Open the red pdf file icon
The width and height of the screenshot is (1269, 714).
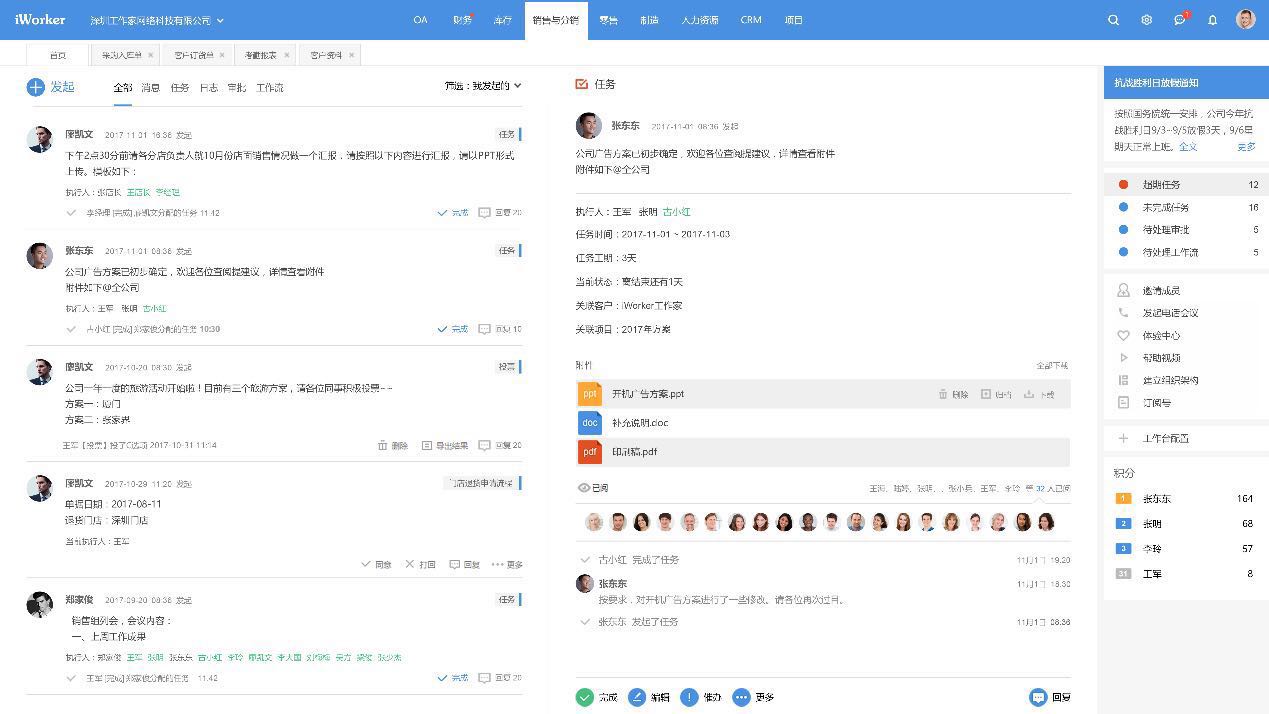(x=590, y=452)
